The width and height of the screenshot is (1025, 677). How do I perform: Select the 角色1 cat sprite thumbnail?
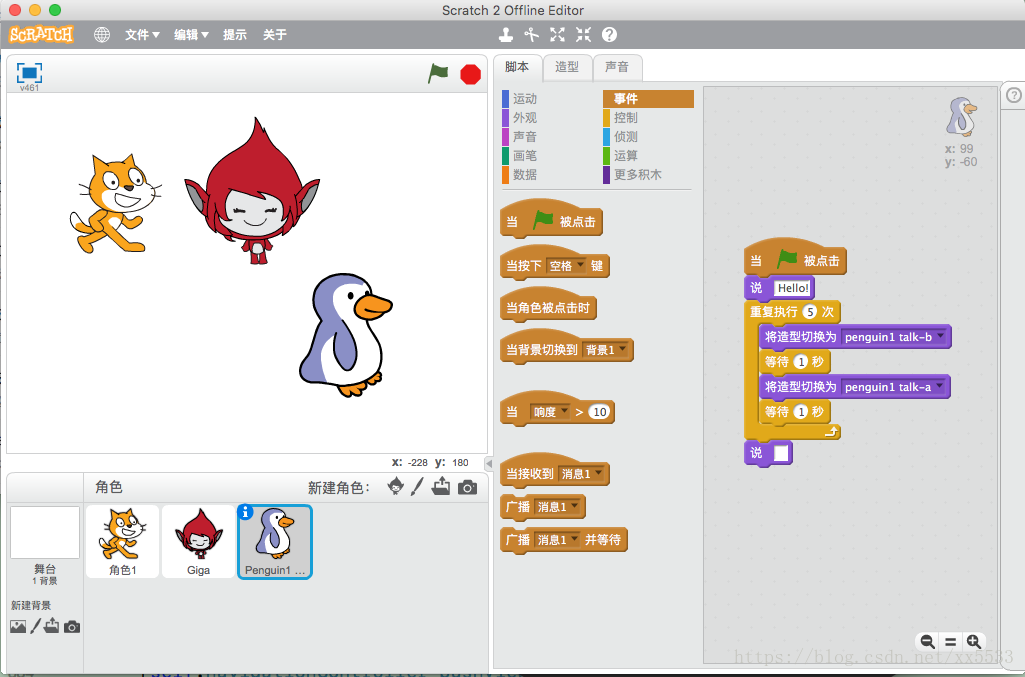tap(122, 541)
